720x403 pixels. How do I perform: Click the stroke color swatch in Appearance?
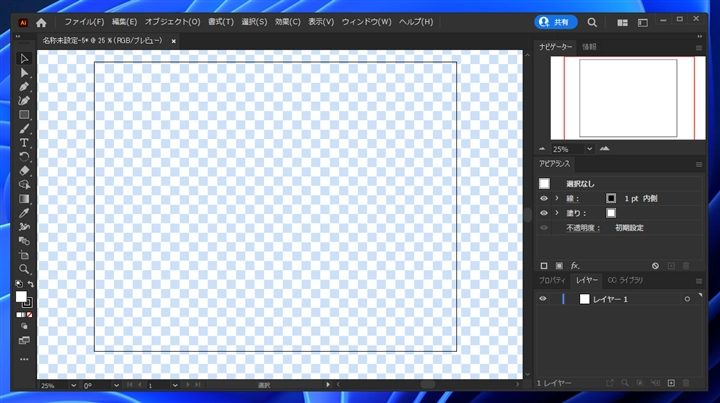pos(611,198)
